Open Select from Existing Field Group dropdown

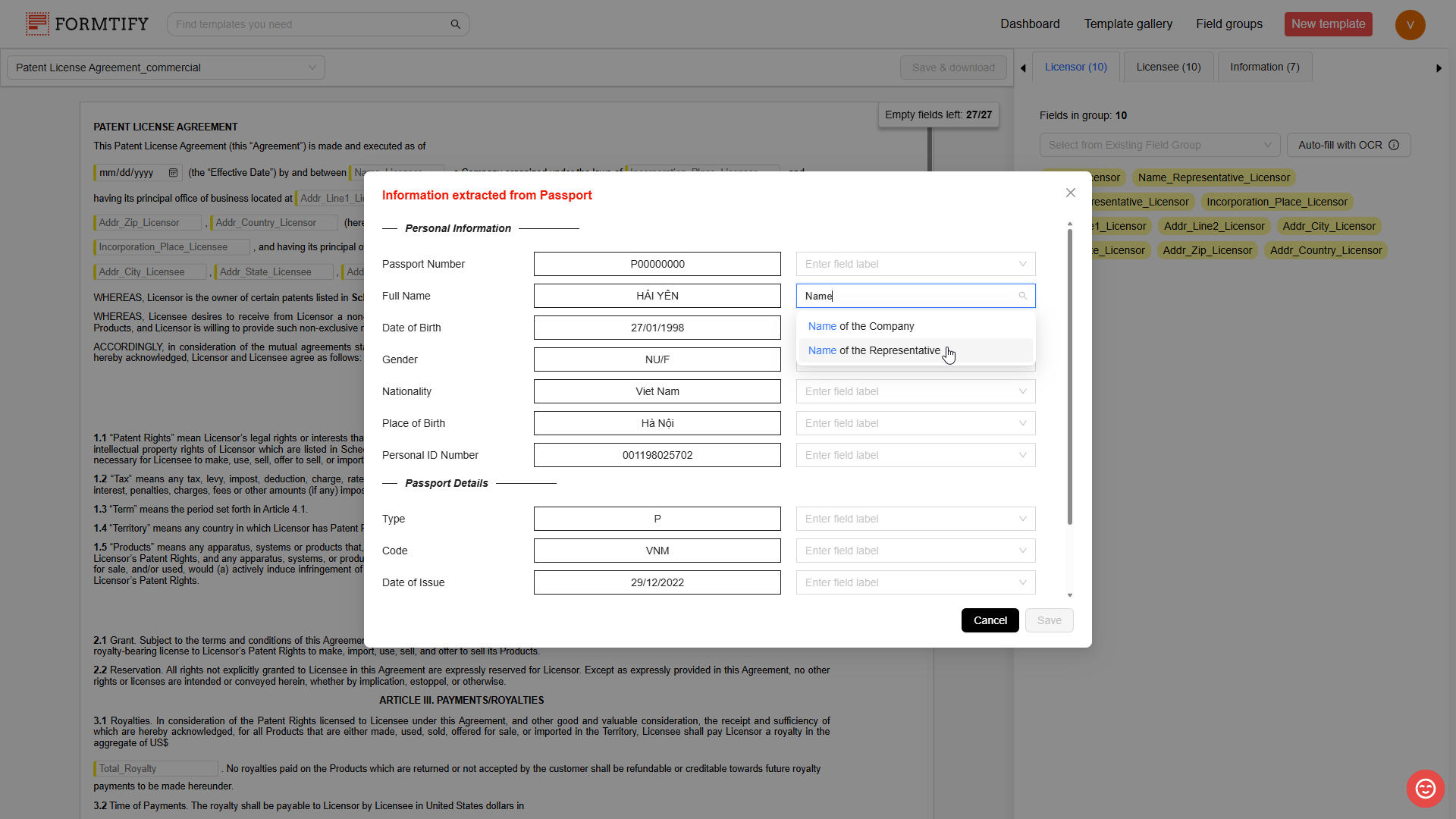1159,145
